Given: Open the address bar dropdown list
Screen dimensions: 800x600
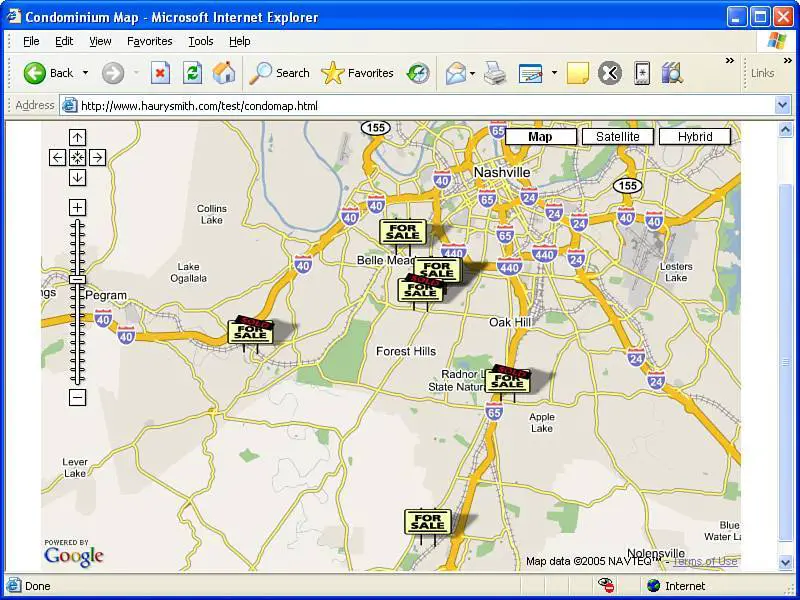Looking at the screenshot, I should click(x=783, y=106).
